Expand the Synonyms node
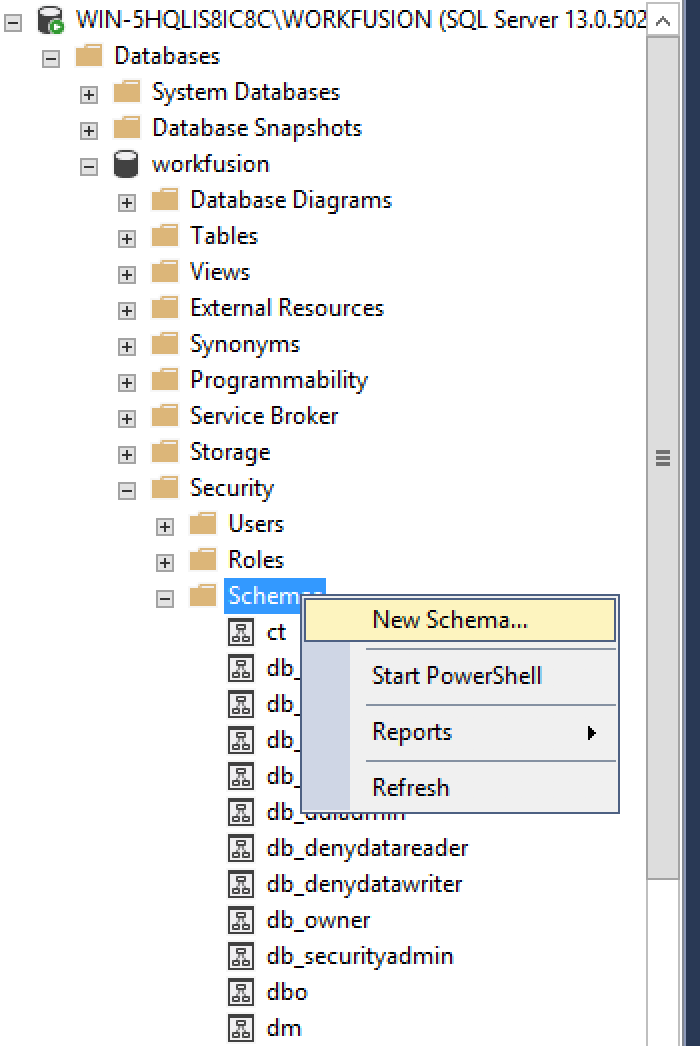 pyautogui.click(x=127, y=347)
